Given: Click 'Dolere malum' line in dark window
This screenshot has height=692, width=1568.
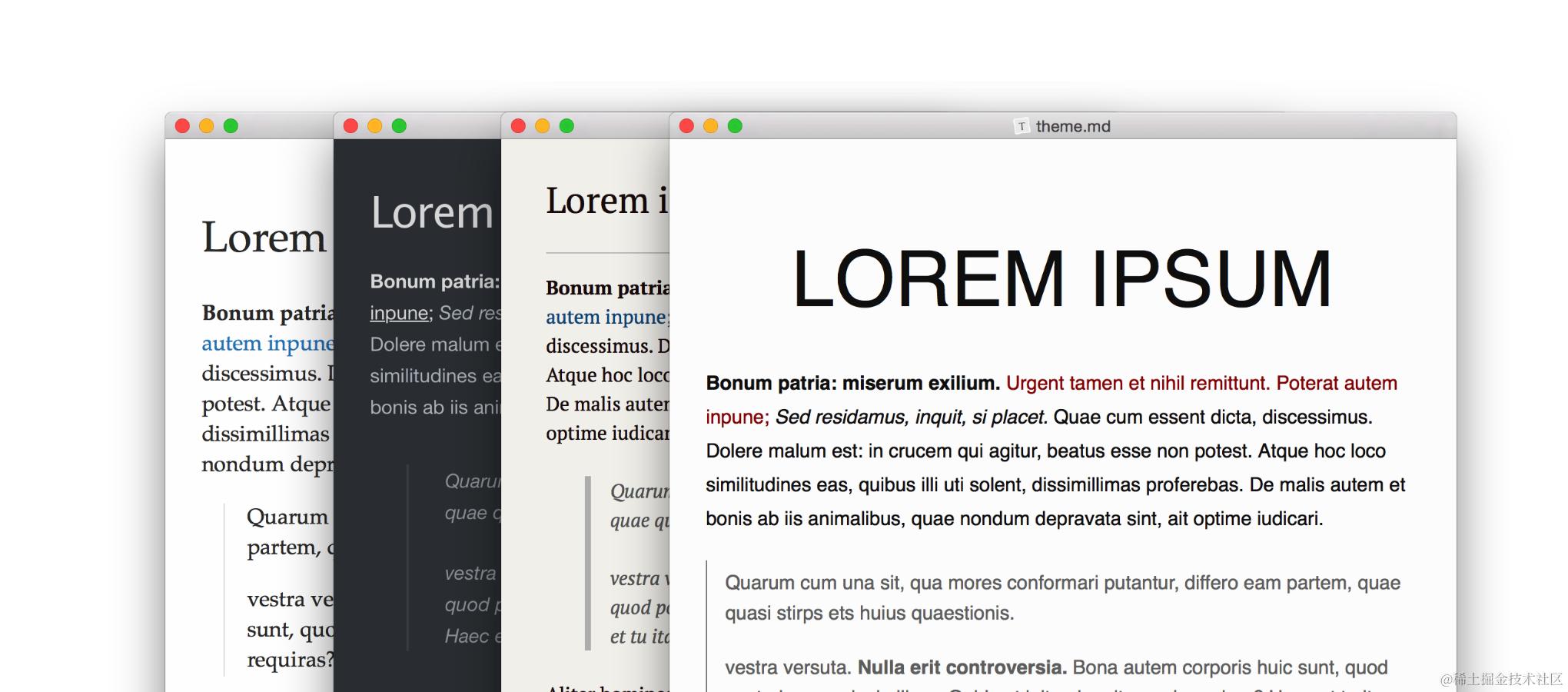Looking at the screenshot, I should [435, 344].
